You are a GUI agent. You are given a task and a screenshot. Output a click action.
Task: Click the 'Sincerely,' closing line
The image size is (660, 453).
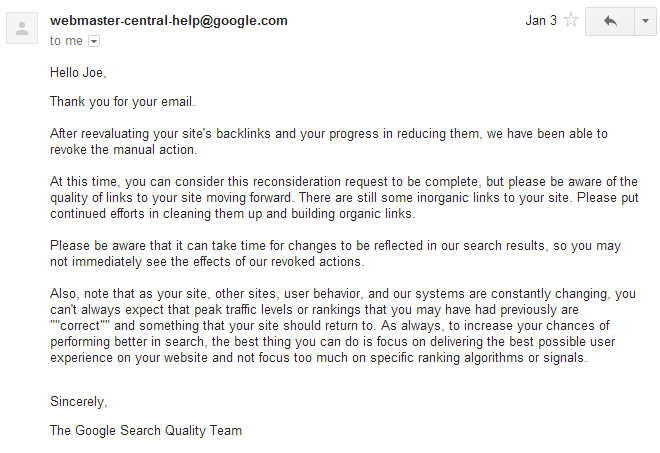tap(79, 401)
